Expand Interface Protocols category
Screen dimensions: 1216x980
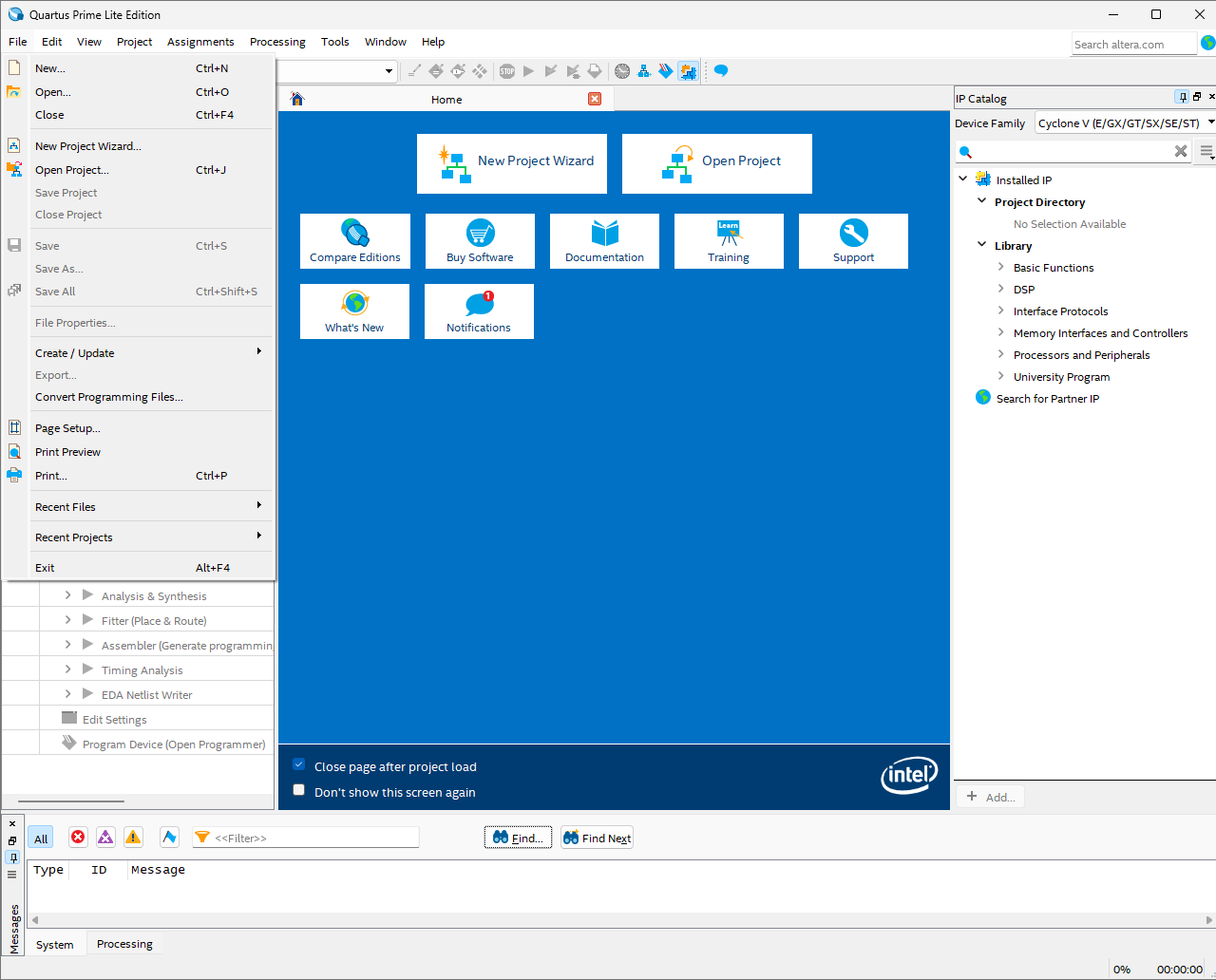pyautogui.click(x=1000, y=311)
